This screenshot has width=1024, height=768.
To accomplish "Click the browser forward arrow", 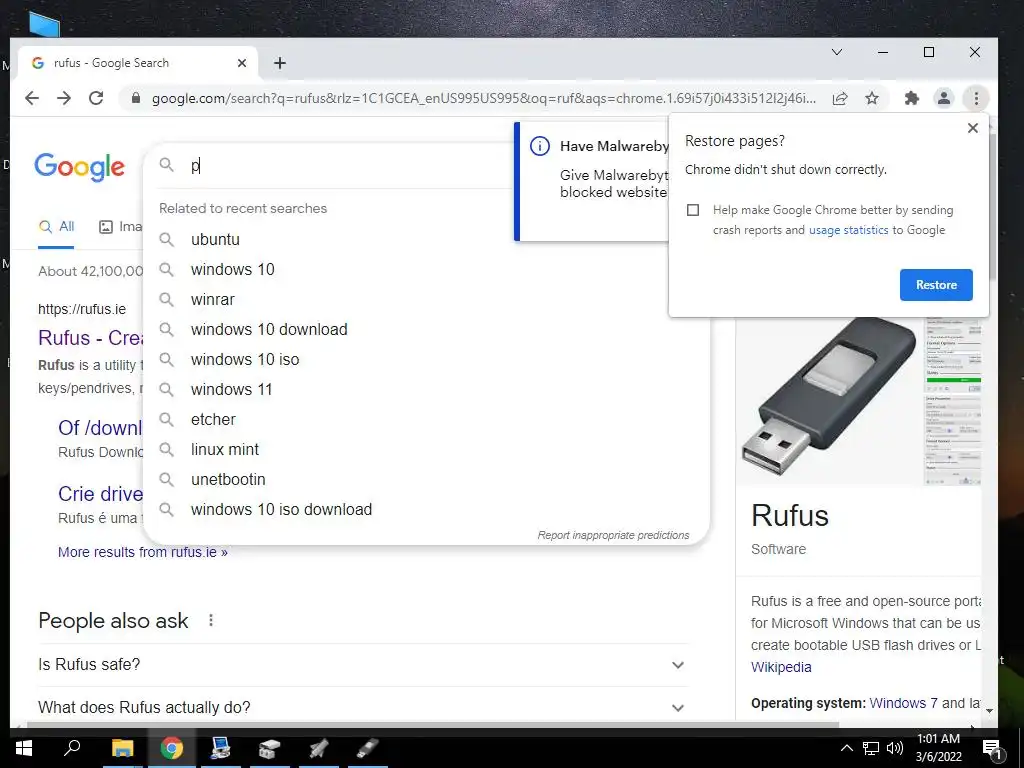I will click(x=64, y=99).
